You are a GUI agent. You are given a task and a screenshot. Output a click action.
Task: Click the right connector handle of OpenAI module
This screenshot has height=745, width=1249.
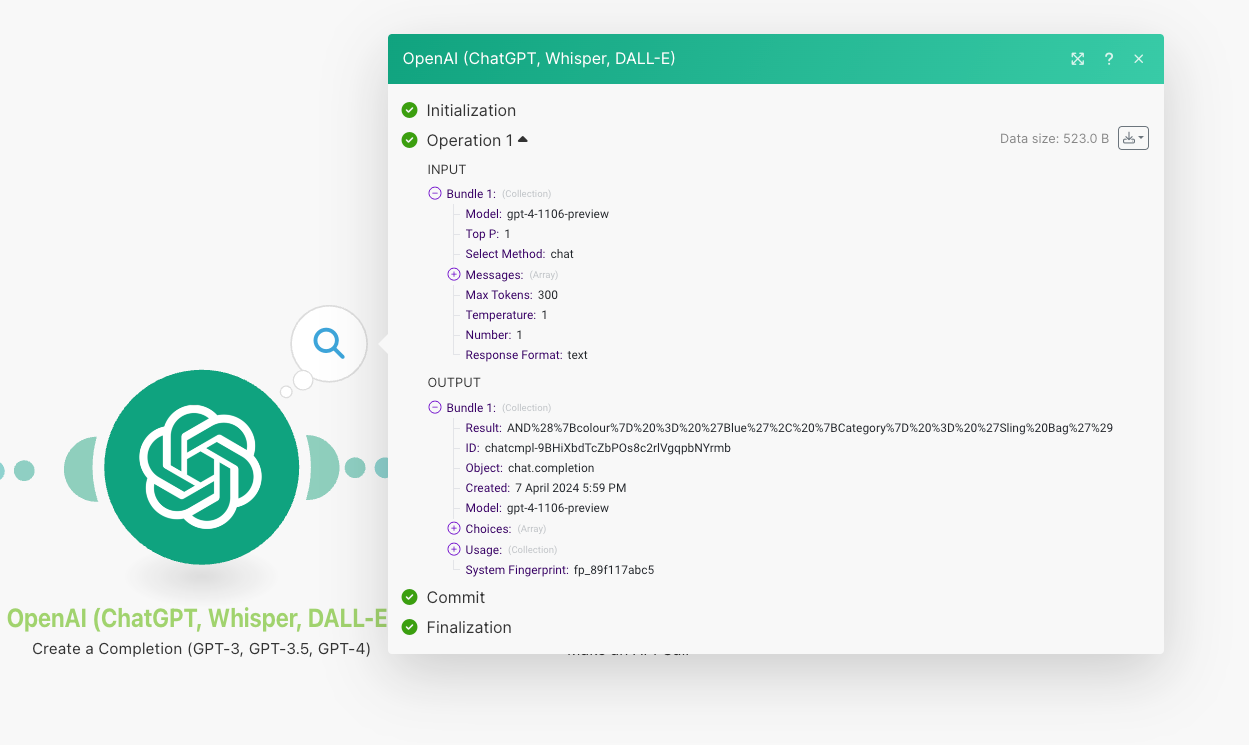click(x=322, y=467)
